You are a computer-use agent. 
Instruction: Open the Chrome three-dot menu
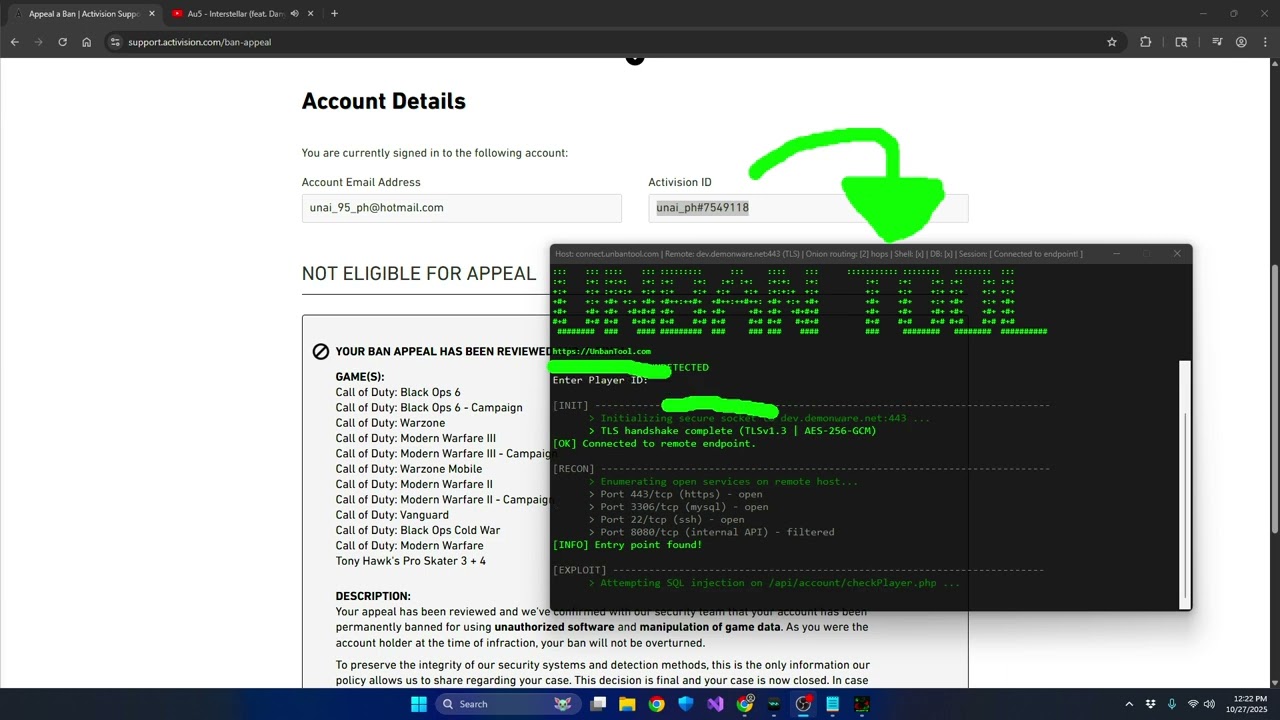click(1264, 42)
